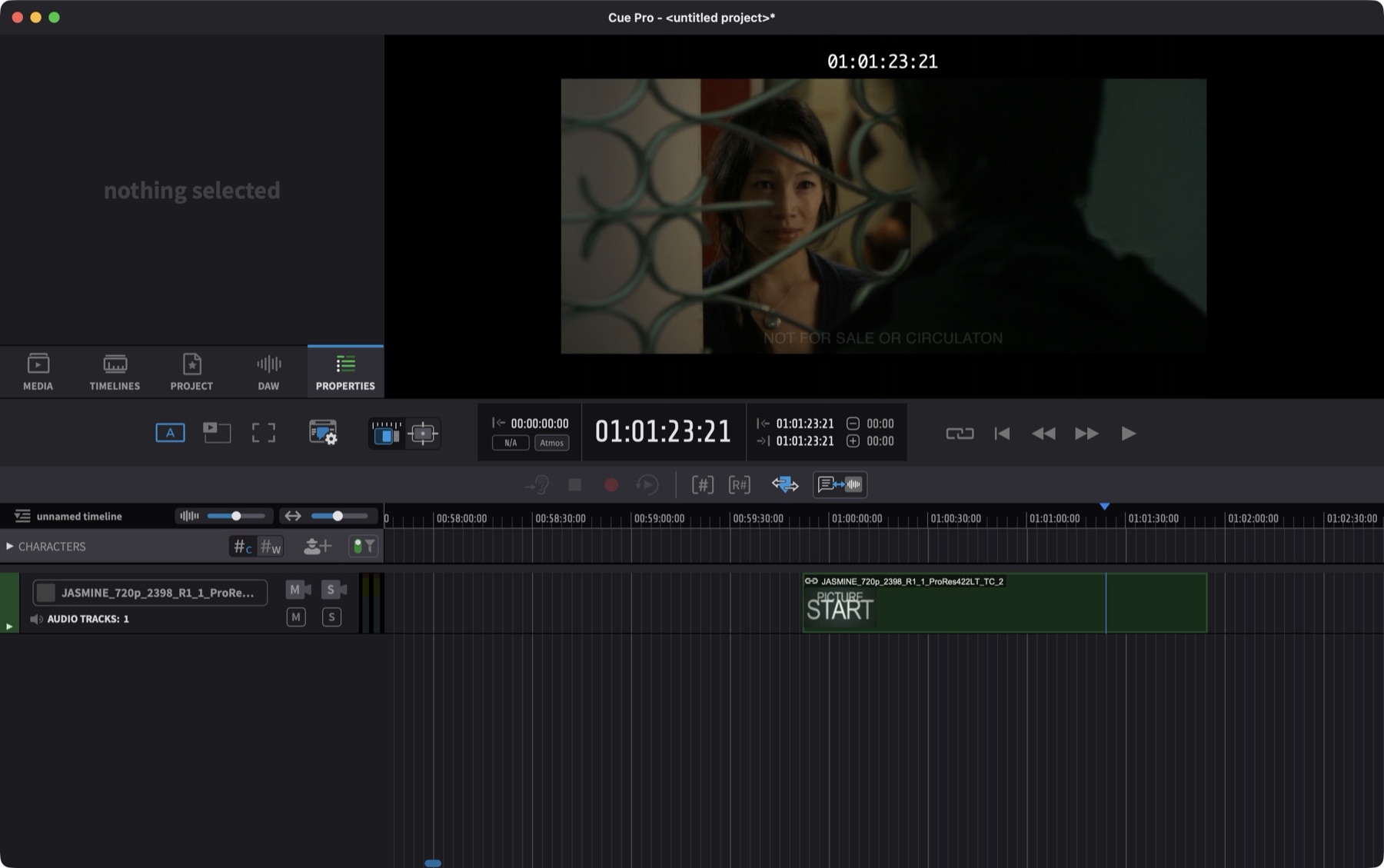1384x868 pixels.
Task: Click the viewer timecode overlay 01:01:23:21
Action: coord(882,62)
